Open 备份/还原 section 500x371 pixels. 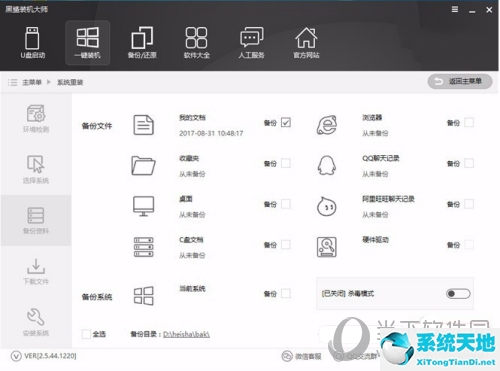coord(142,43)
